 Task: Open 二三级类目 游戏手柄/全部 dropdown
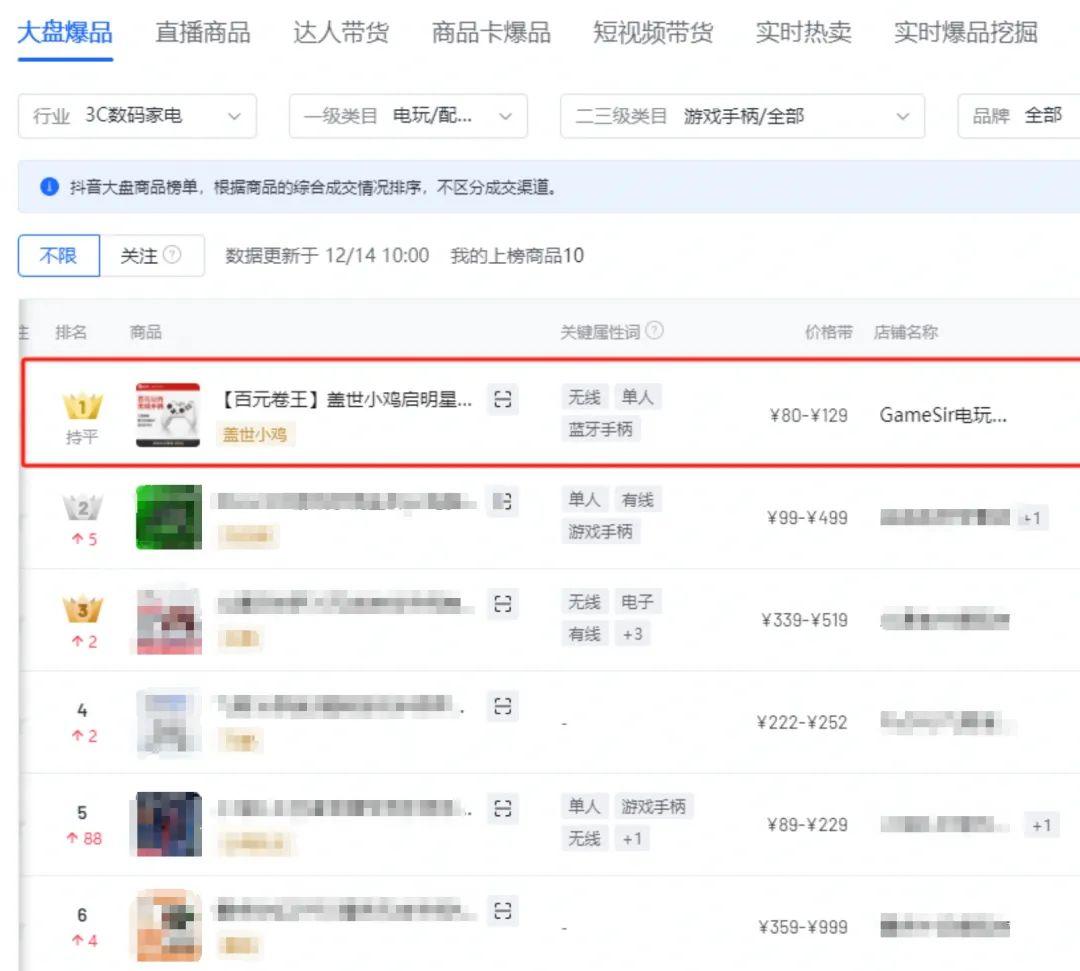coord(742,116)
